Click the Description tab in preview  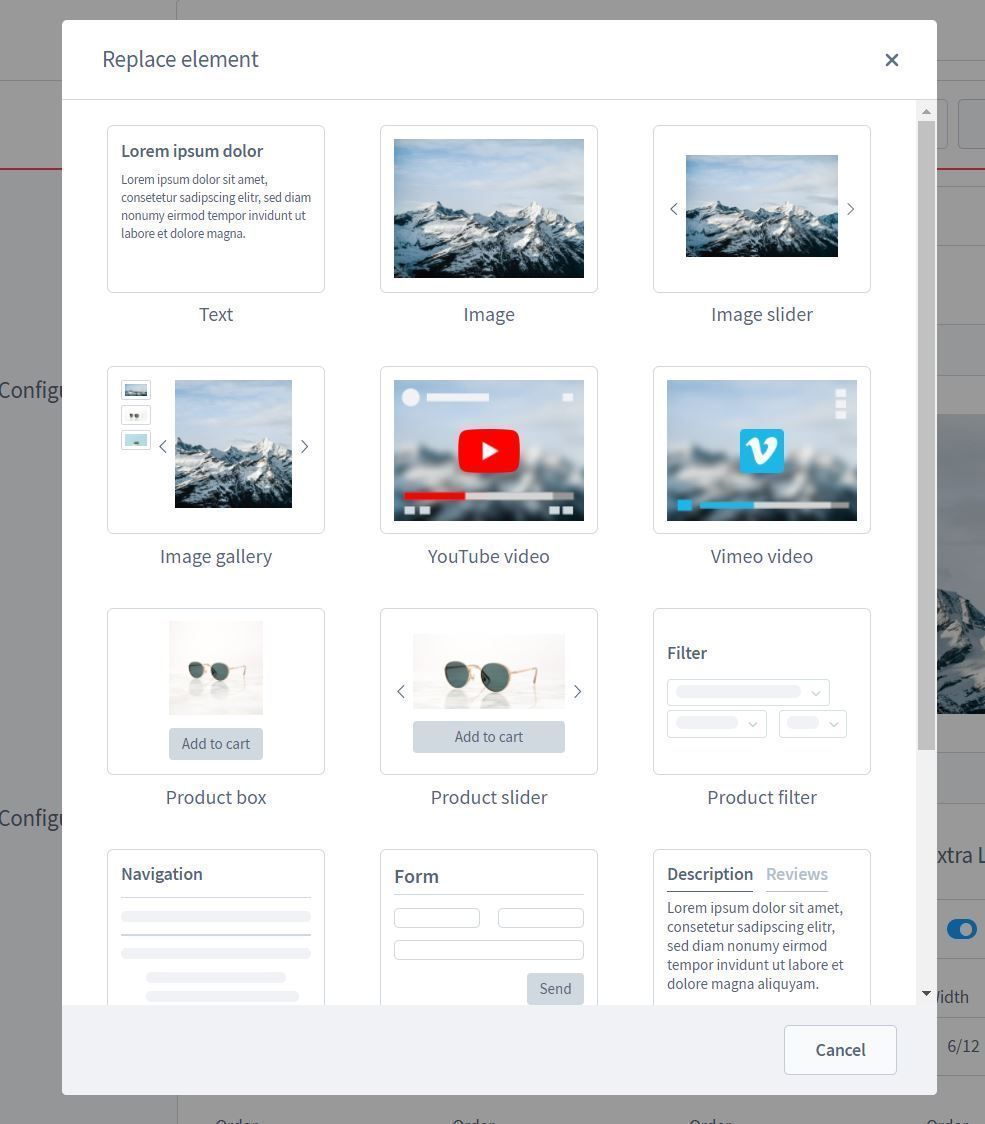point(710,874)
